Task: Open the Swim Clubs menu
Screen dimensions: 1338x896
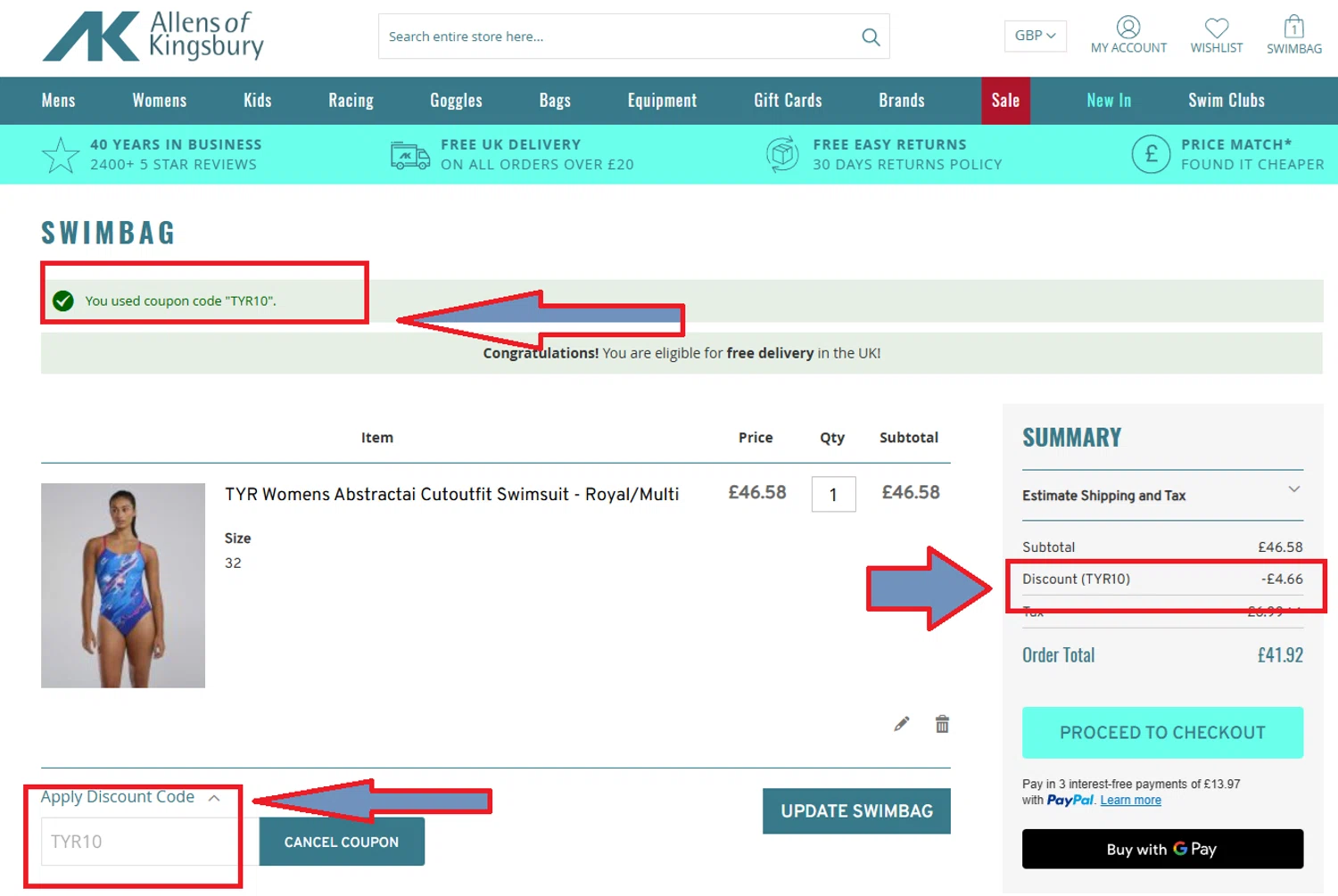Action: point(1226,100)
